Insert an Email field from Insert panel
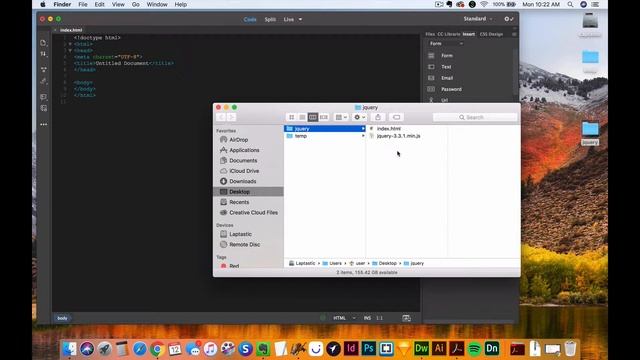 coord(447,78)
